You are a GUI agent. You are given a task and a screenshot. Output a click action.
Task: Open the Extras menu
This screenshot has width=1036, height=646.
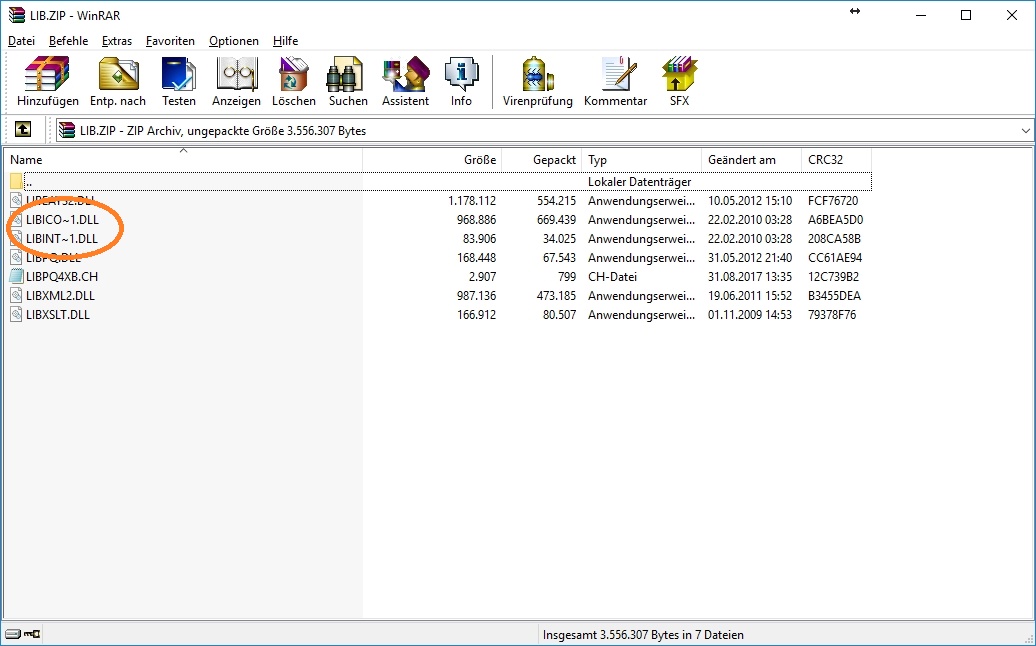coord(117,41)
